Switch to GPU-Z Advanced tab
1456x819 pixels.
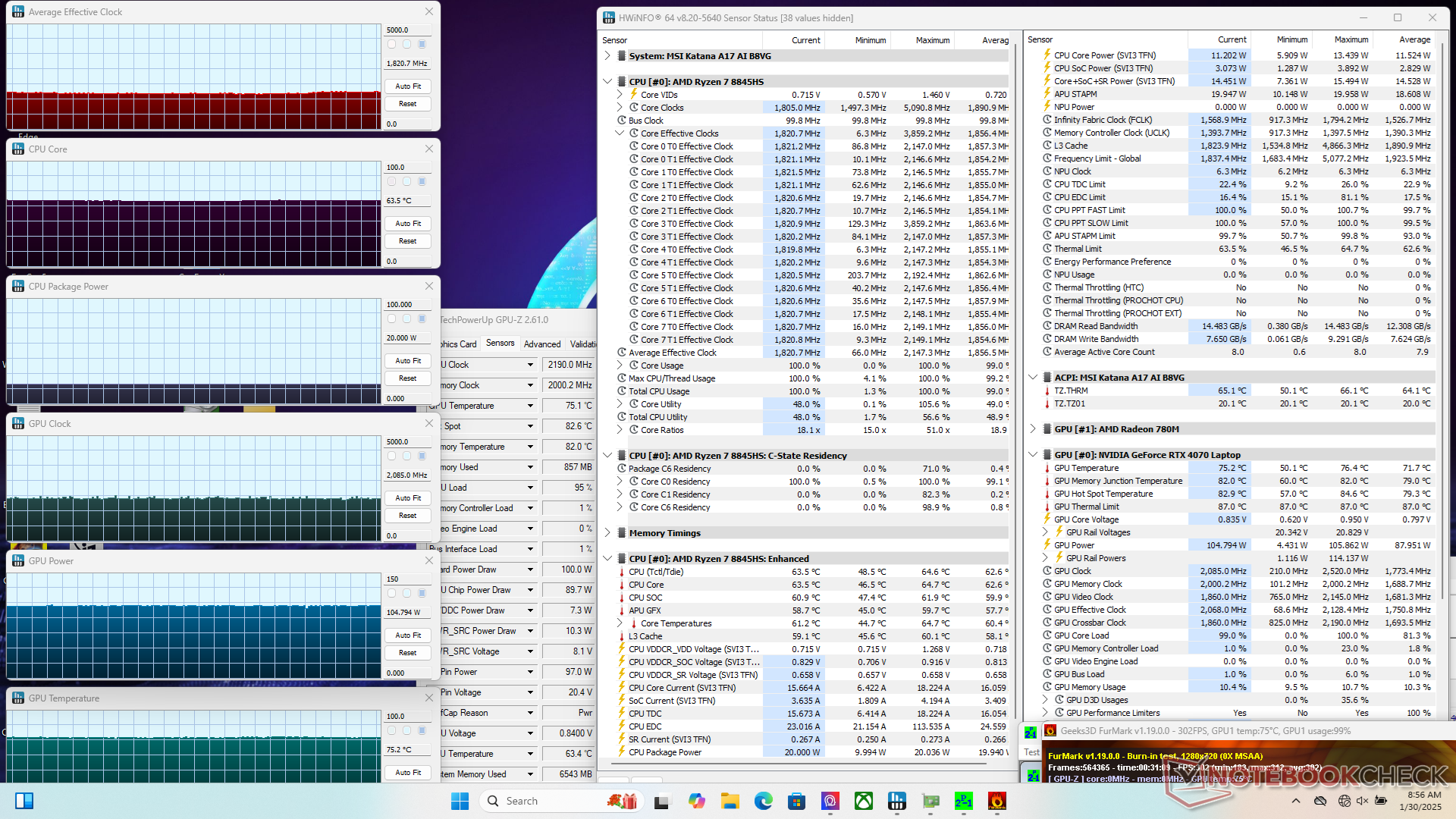(x=542, y=344)
